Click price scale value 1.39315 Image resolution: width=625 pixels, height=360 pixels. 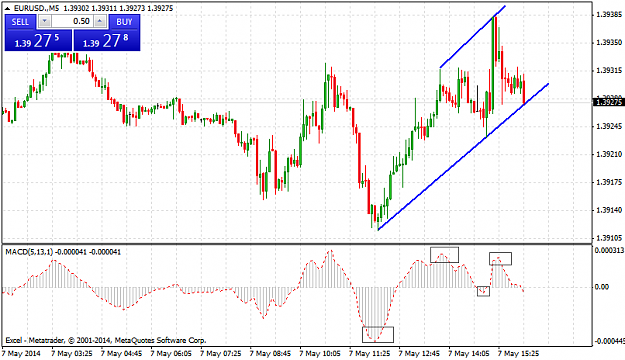[x=609, y=71]
